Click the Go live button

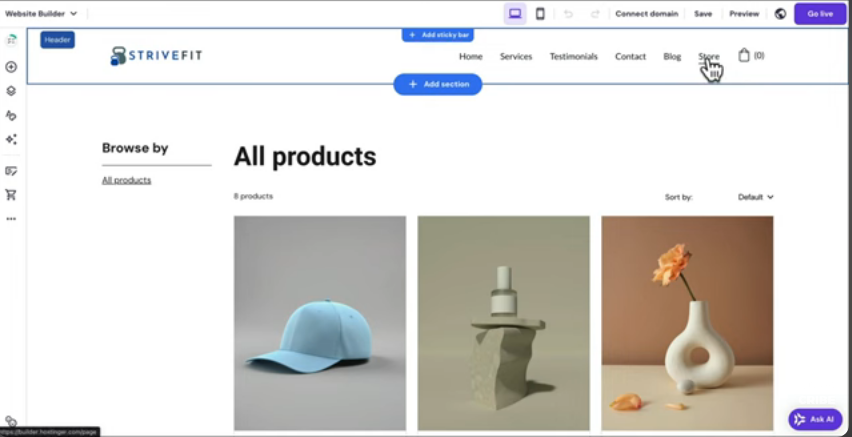[820, 14]
